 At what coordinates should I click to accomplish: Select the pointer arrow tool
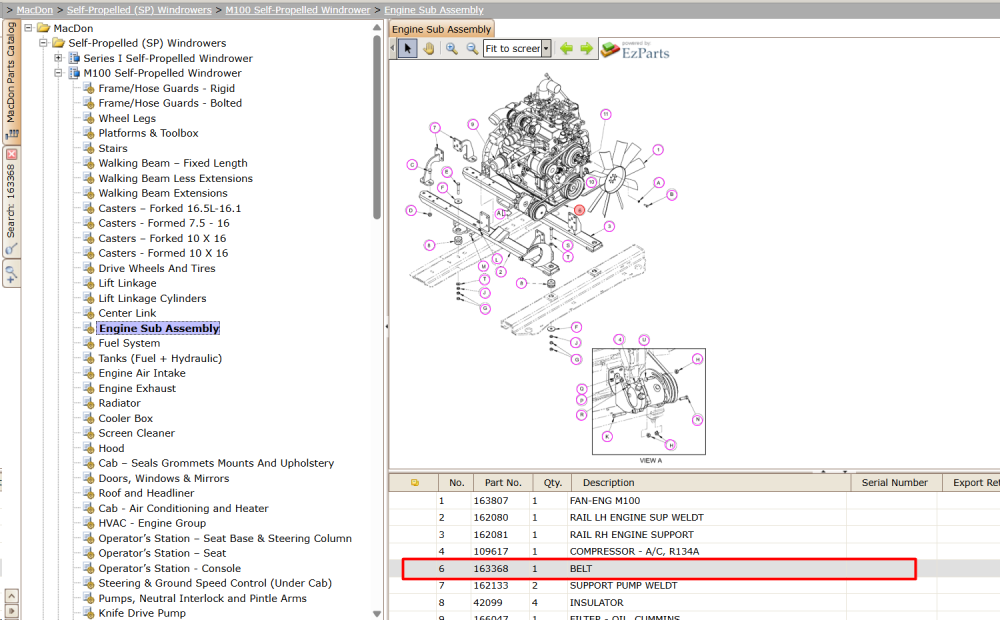[408, 48]
